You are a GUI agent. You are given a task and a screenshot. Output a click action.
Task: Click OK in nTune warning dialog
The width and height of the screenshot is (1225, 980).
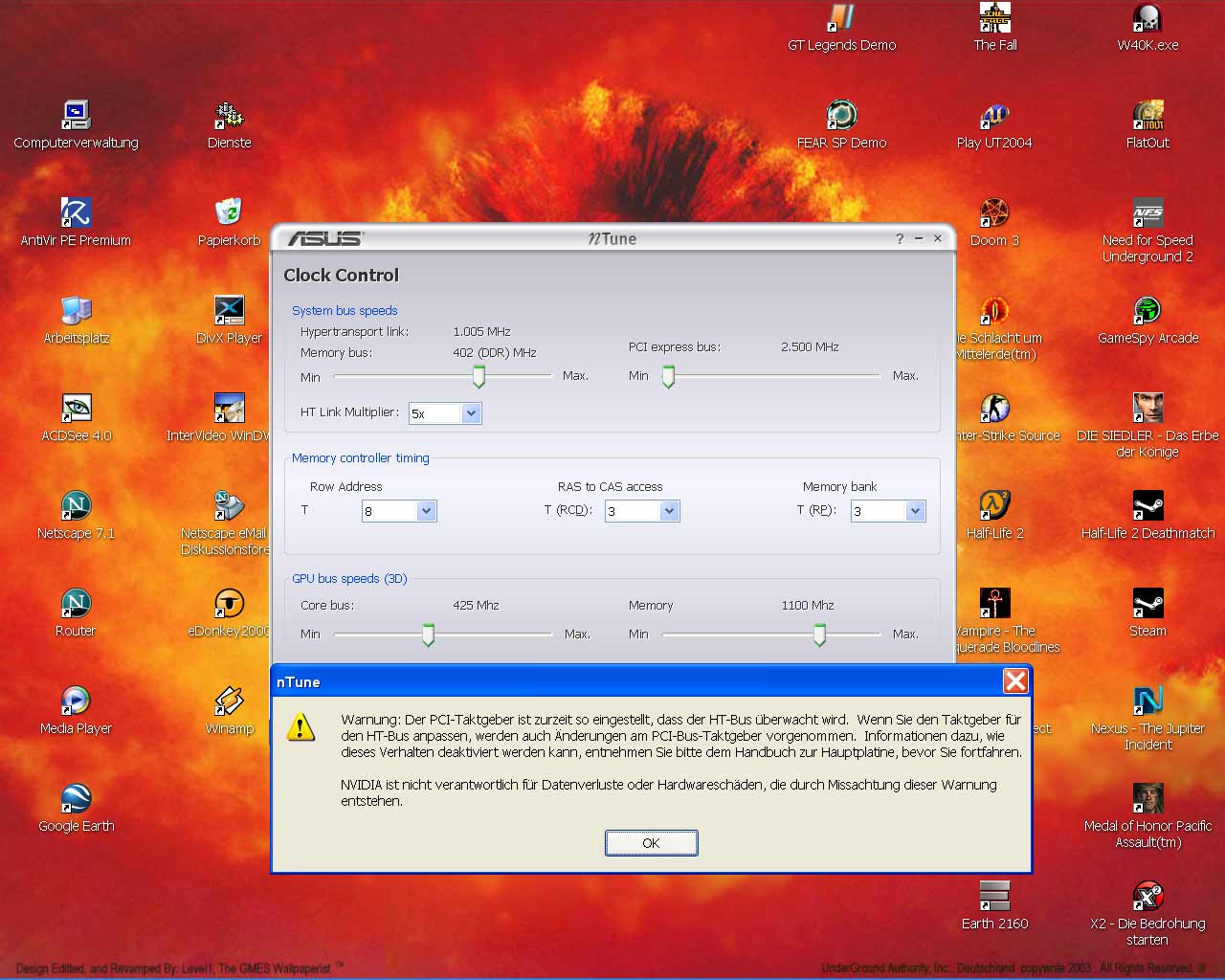point(651,843)
